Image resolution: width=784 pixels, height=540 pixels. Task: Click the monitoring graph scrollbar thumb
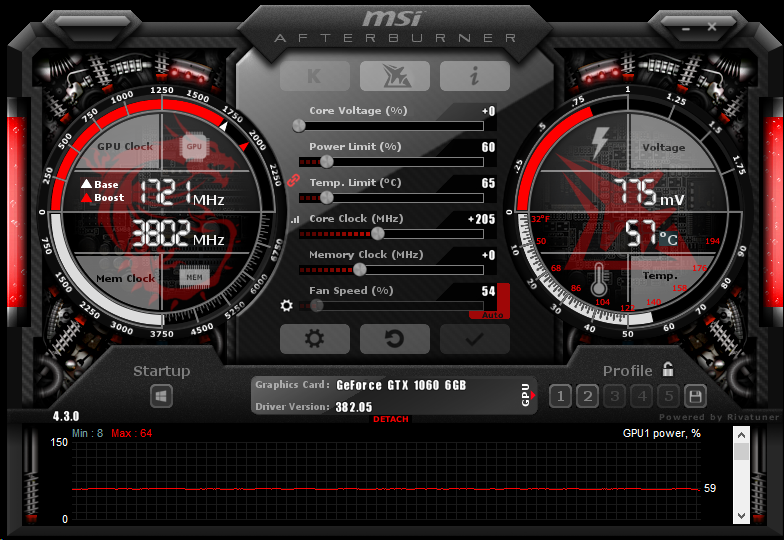(x=741, y=452)
